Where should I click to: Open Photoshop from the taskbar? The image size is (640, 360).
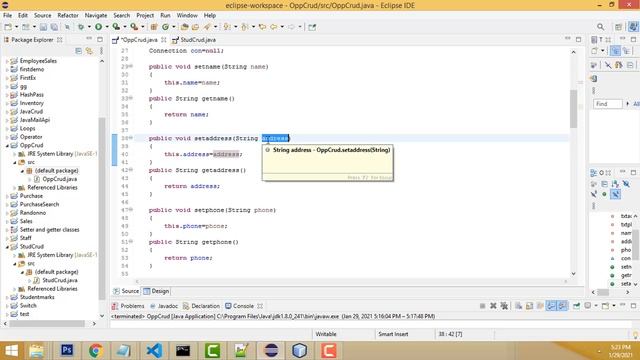click(x=67, y=350)
